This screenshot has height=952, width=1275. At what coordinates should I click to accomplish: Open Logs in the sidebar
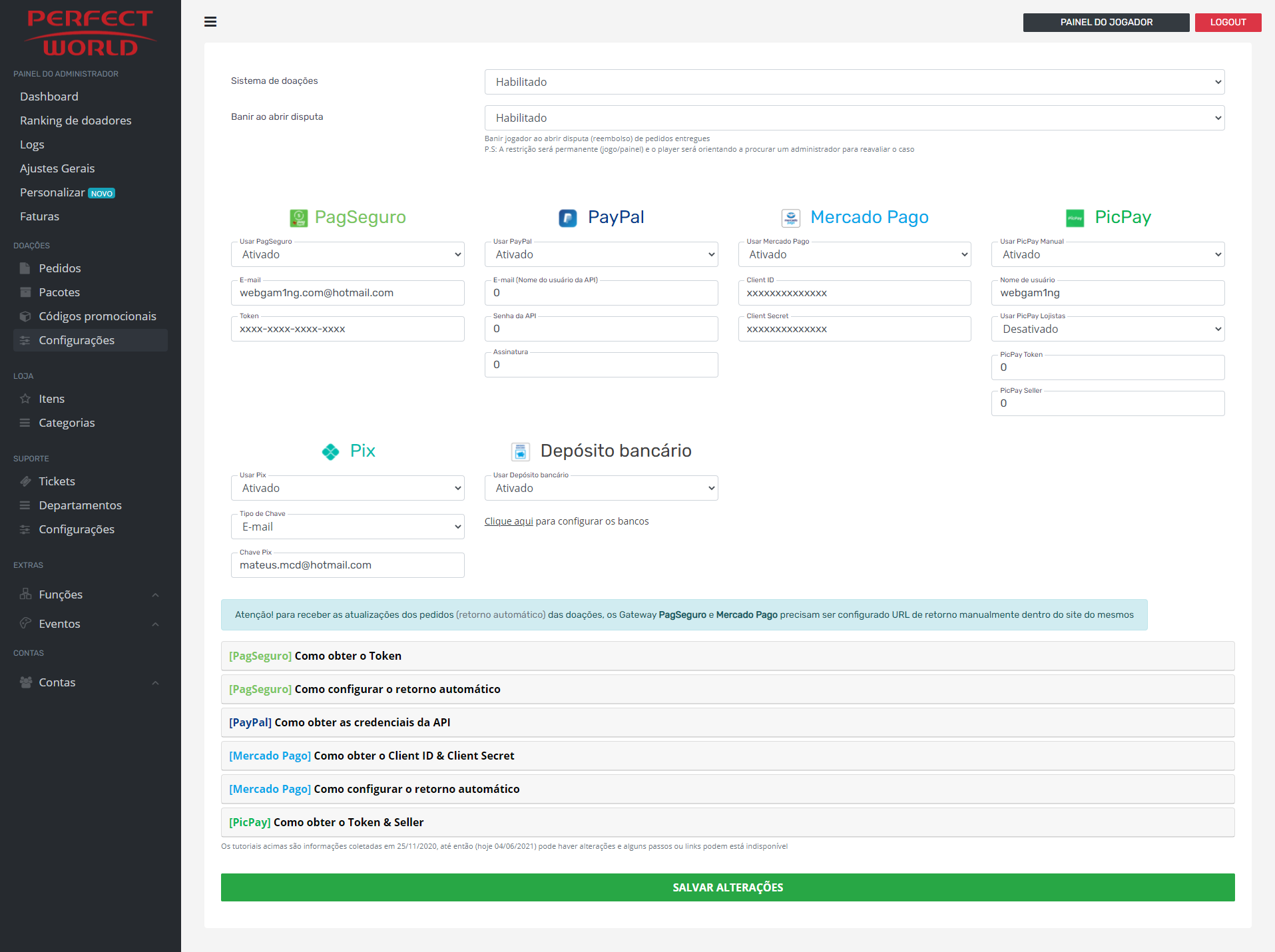[32, 144]
